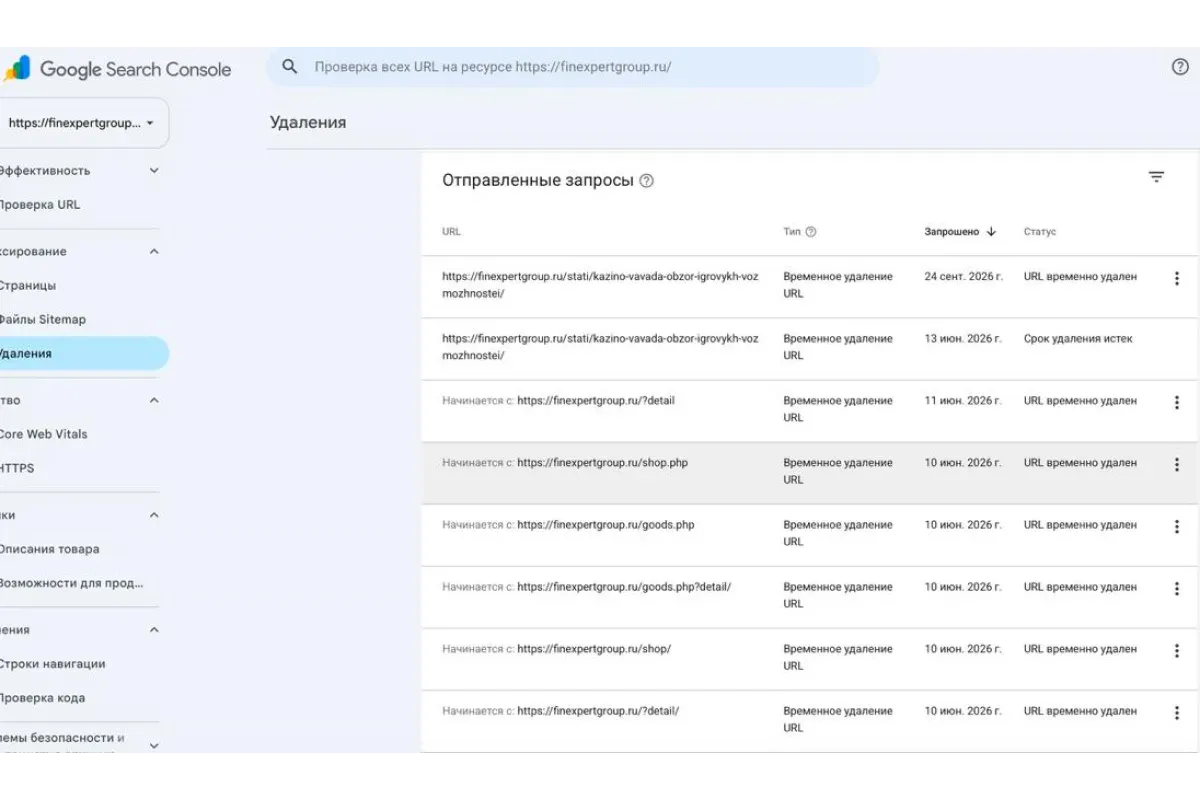Expand the security problems section chevron
Screen dimensions: 1200x800
tap(154, 745)
